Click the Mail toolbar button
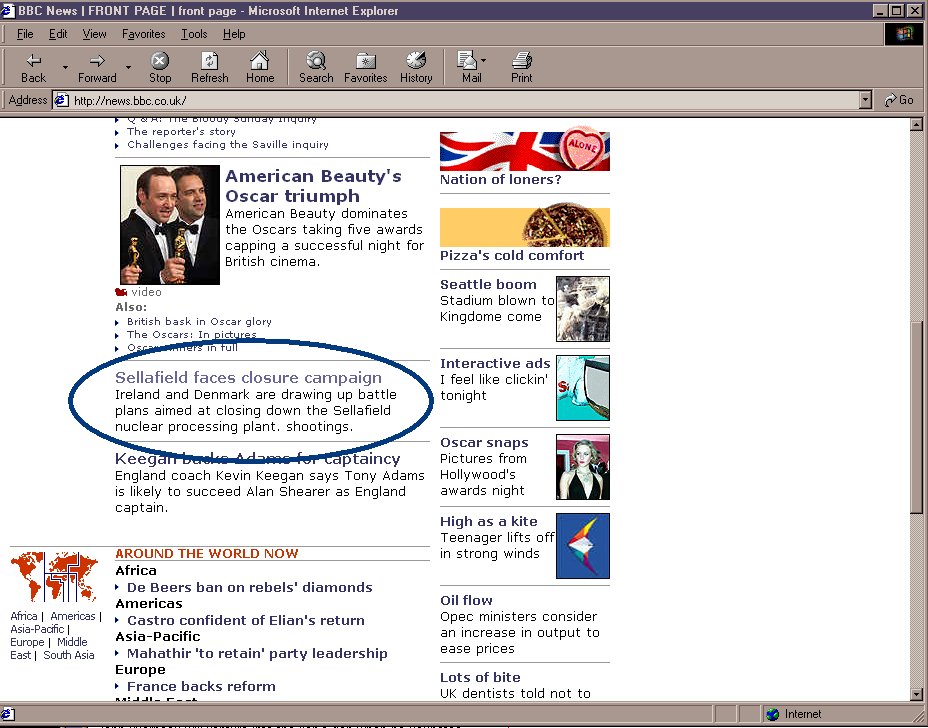 coord(469,67)
